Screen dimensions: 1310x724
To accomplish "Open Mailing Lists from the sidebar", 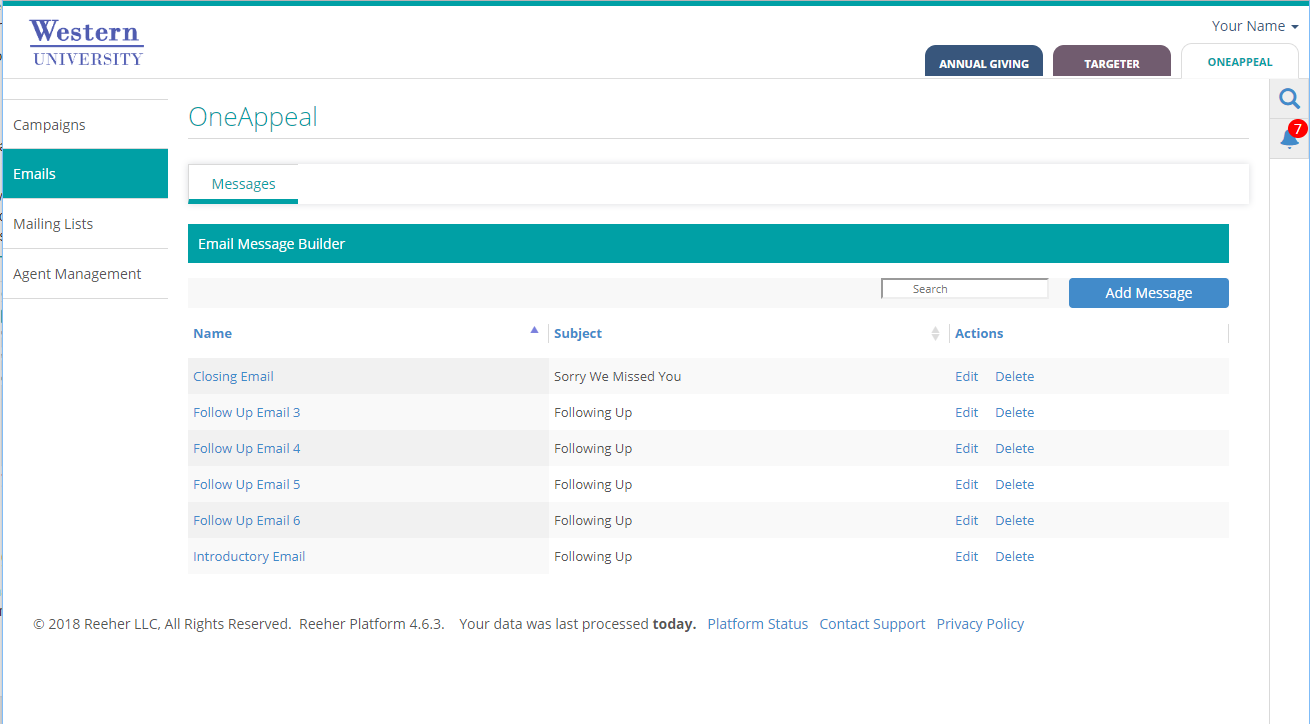I will click(x=53, y=223).
